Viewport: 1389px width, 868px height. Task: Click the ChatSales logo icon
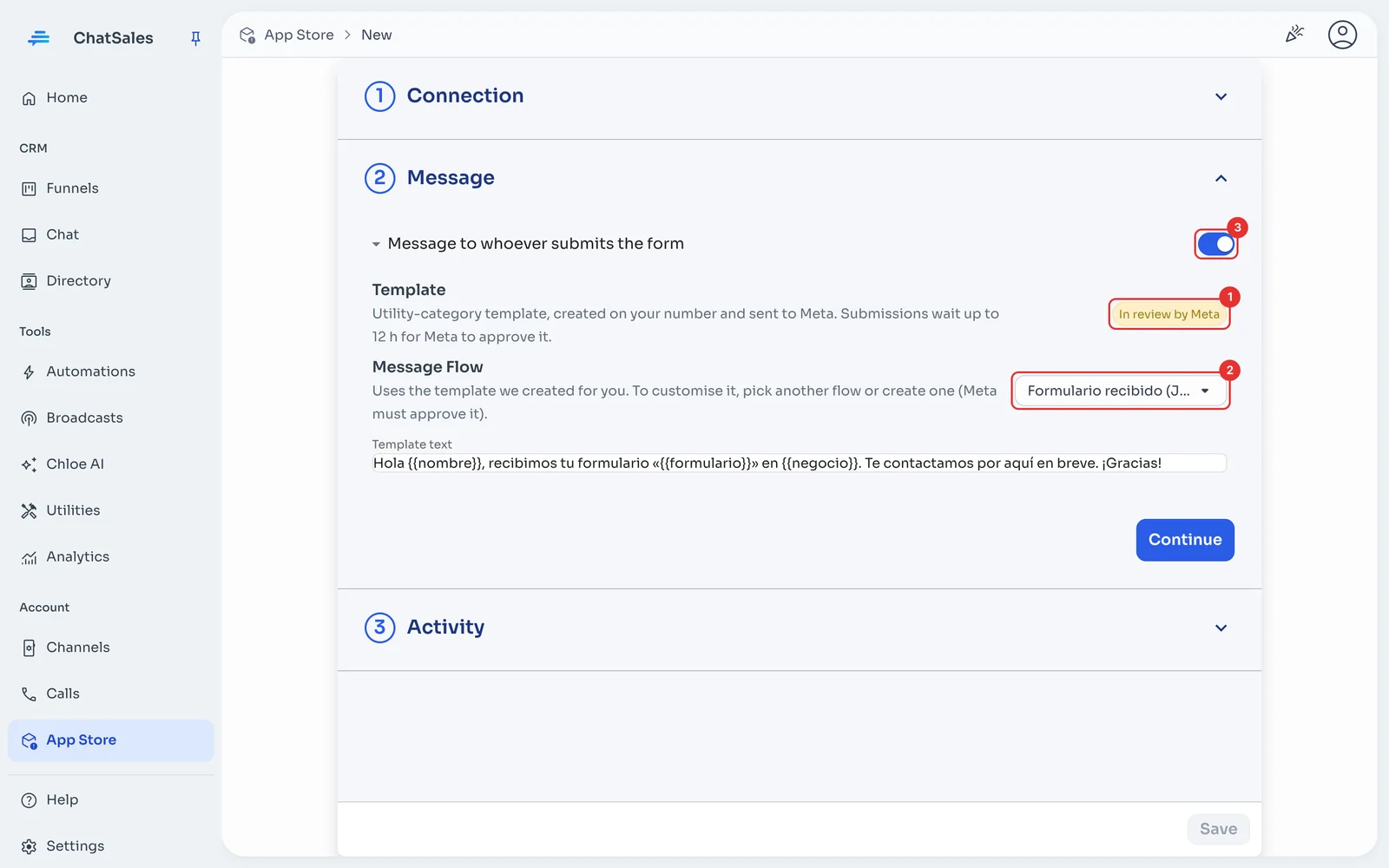click(38, 38)
